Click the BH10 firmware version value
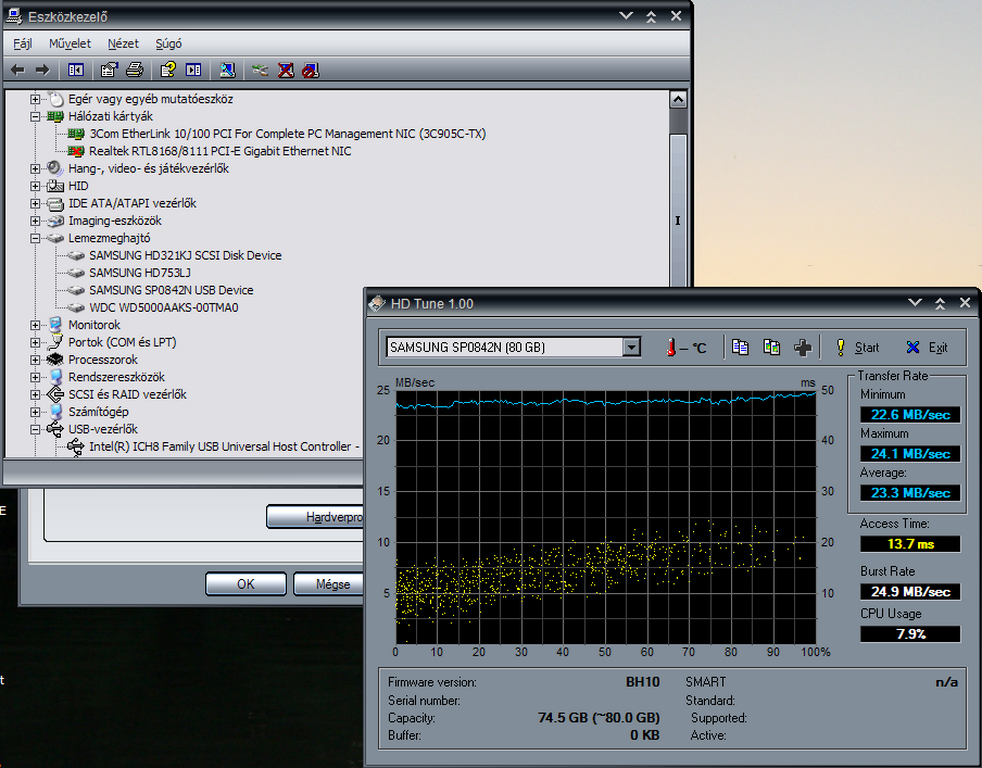 point(643,682)
